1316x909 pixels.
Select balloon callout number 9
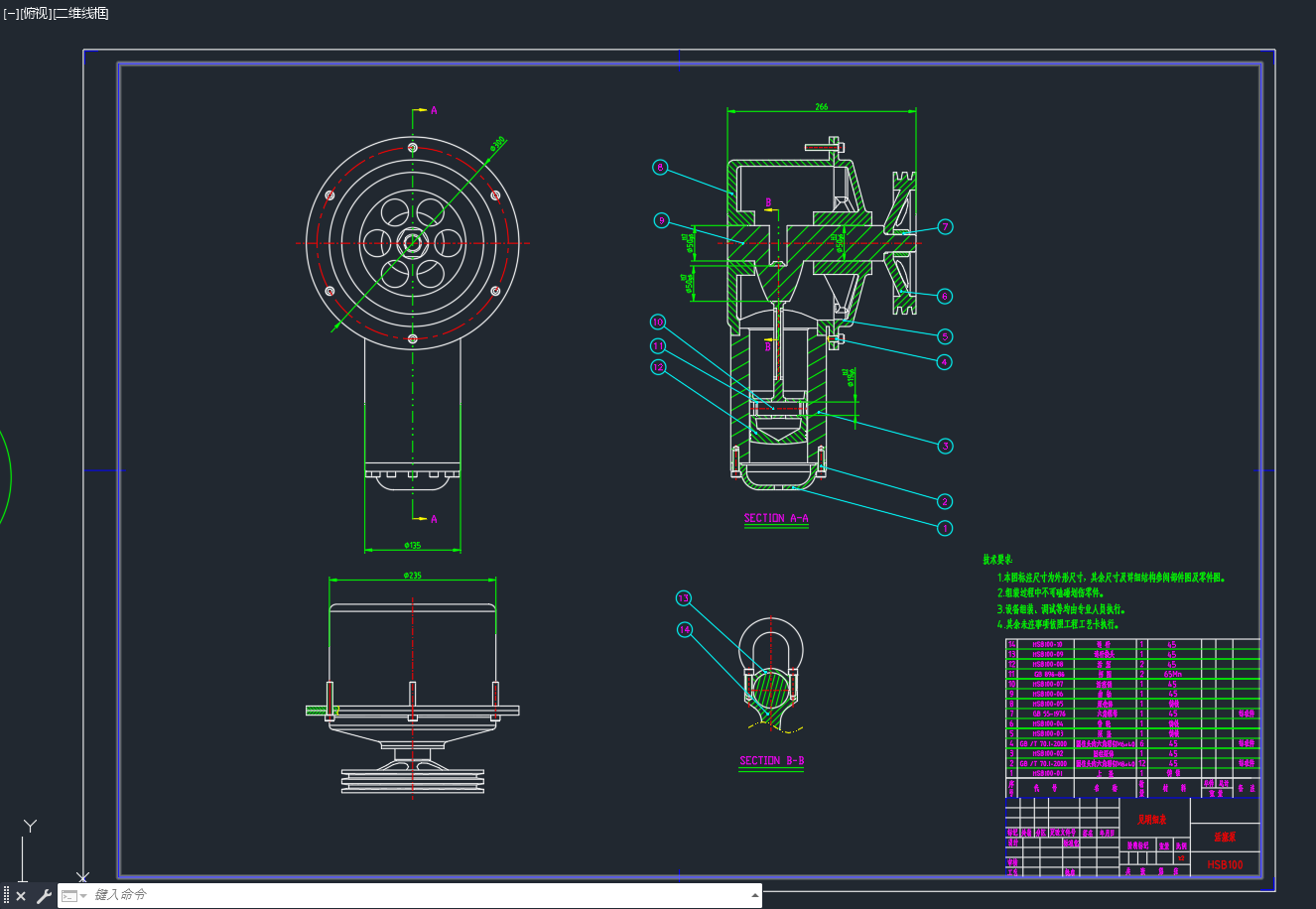tap(661, 220)
